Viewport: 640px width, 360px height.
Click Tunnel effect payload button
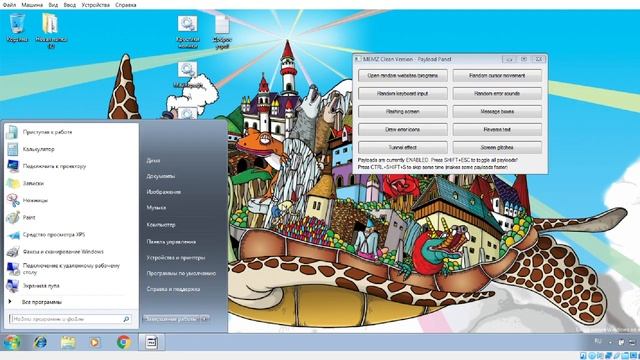coord(402,147)
